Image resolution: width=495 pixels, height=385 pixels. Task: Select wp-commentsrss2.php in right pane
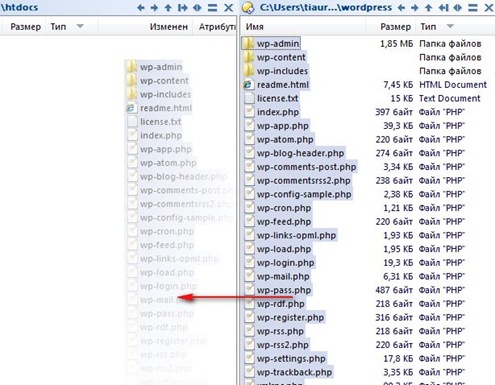click(x=304, y=180)
